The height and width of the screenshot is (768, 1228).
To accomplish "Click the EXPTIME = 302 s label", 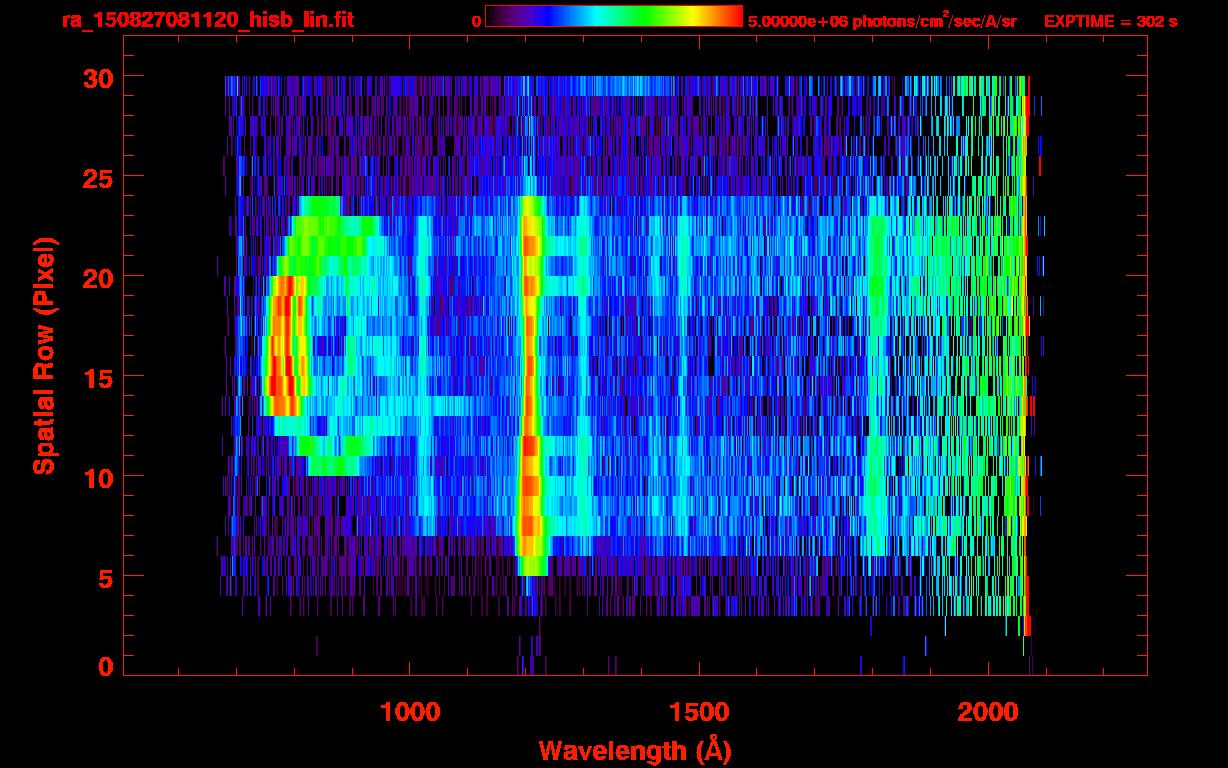I will tap(1110, 21).
